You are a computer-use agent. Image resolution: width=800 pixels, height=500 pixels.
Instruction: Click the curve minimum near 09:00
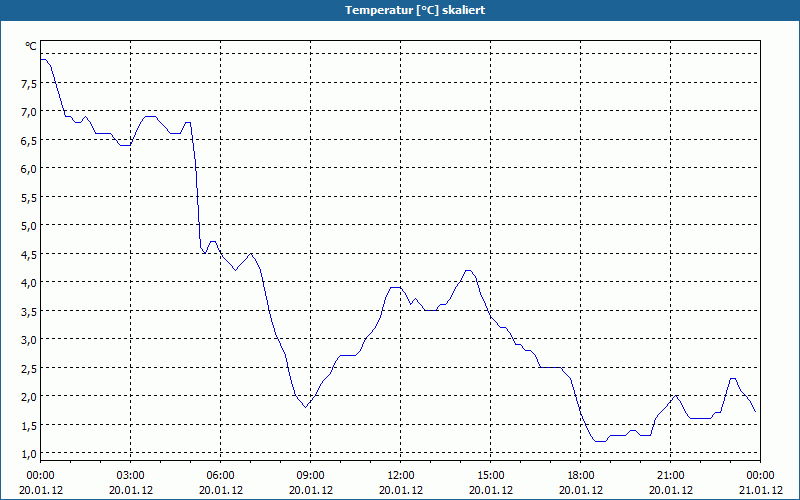tap(306, 407)
